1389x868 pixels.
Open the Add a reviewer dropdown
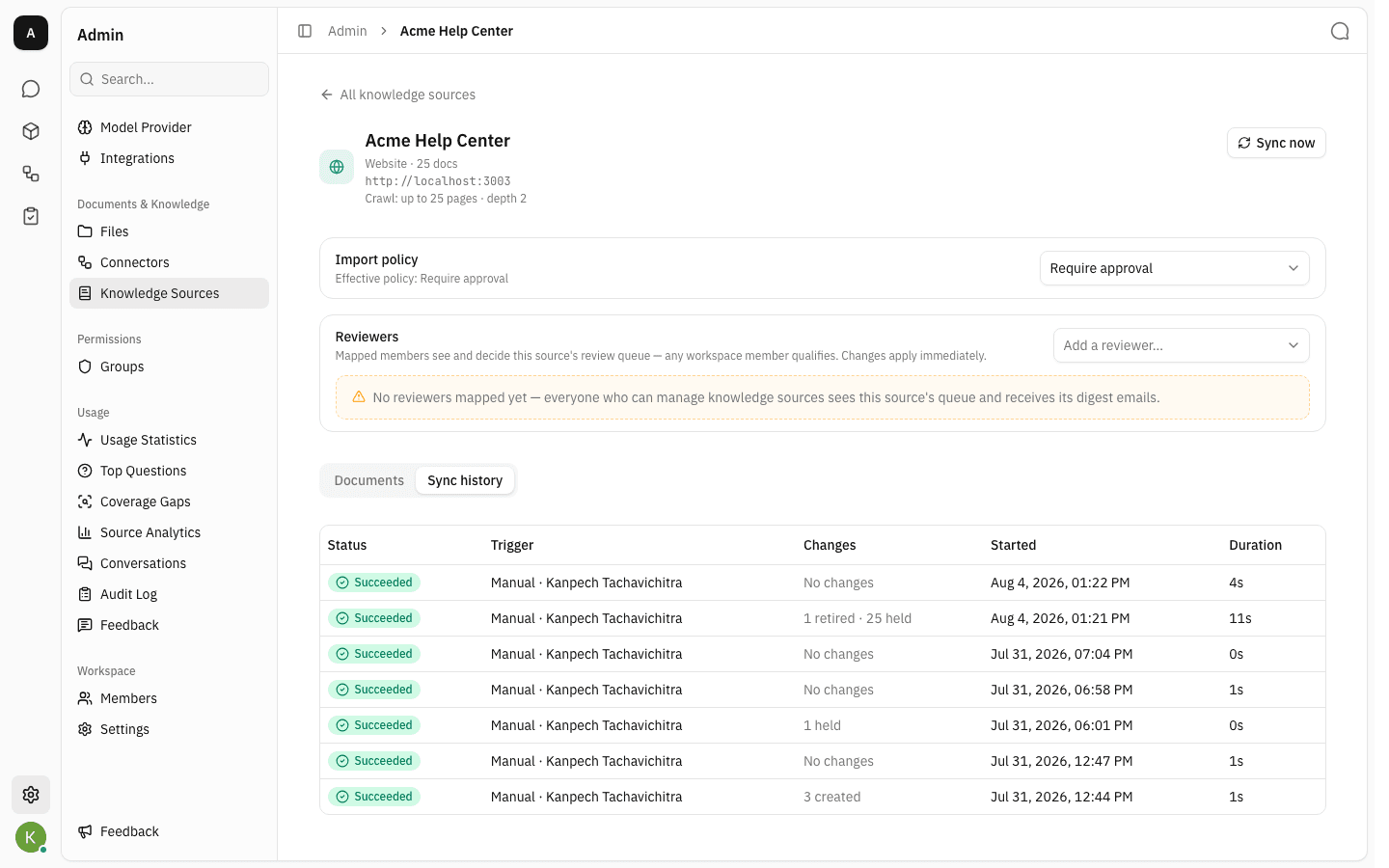click(1181, 345)
